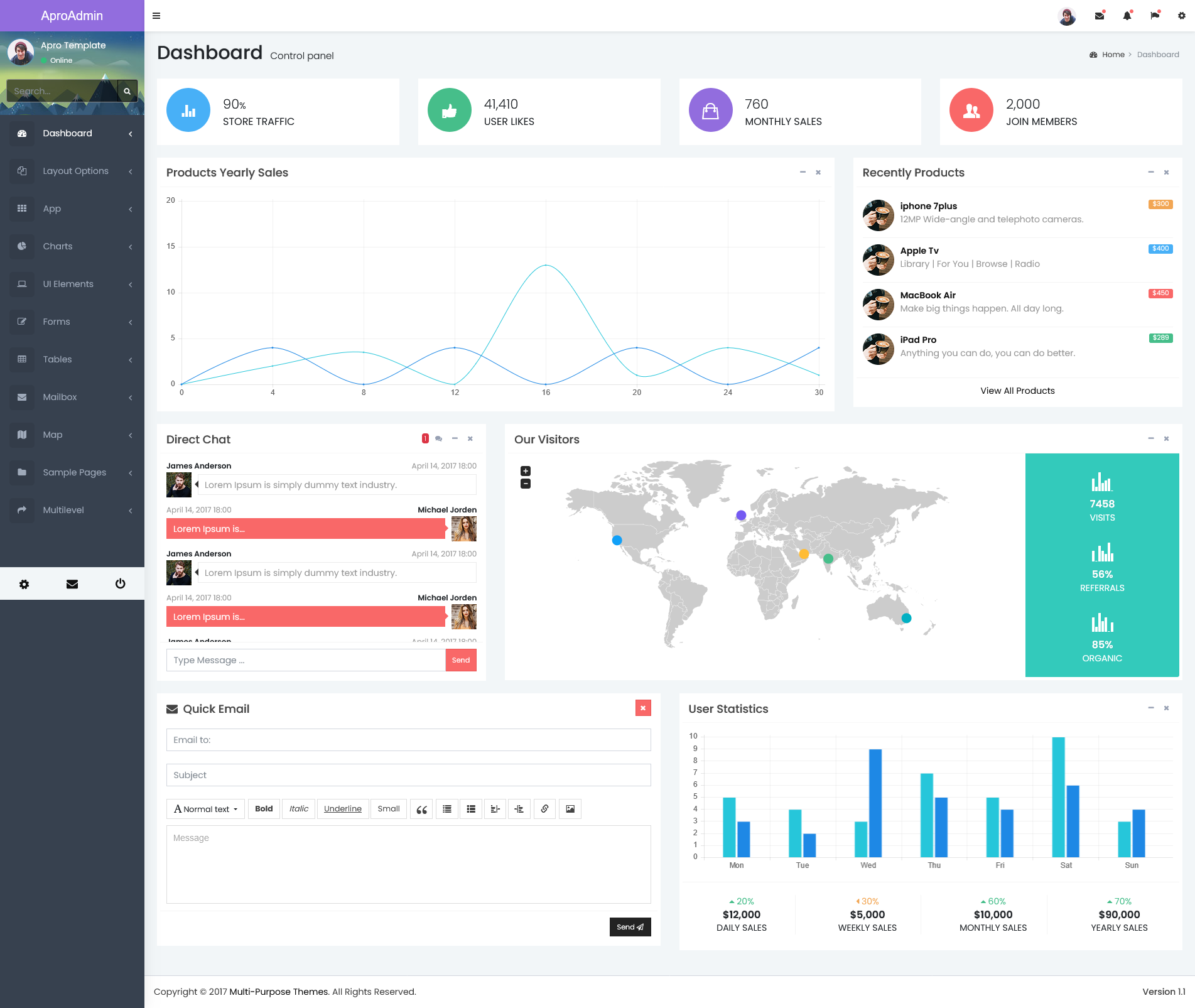Zoom out on the visitors map
The image size is (1195, 1008).
tap(526, 484)
